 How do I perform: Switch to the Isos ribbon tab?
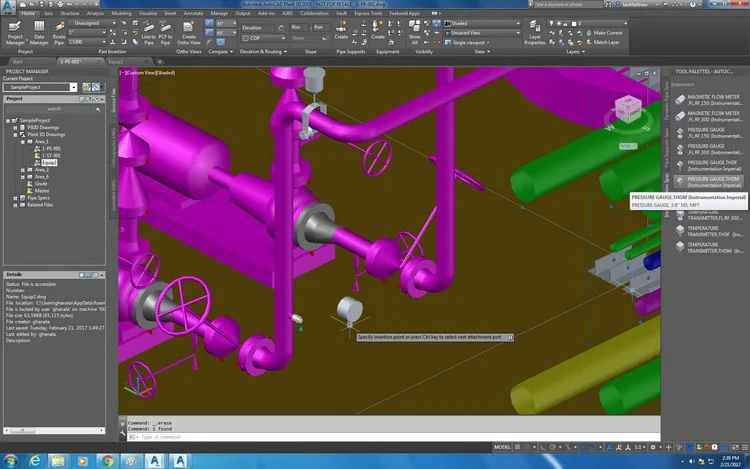[49, 13]
